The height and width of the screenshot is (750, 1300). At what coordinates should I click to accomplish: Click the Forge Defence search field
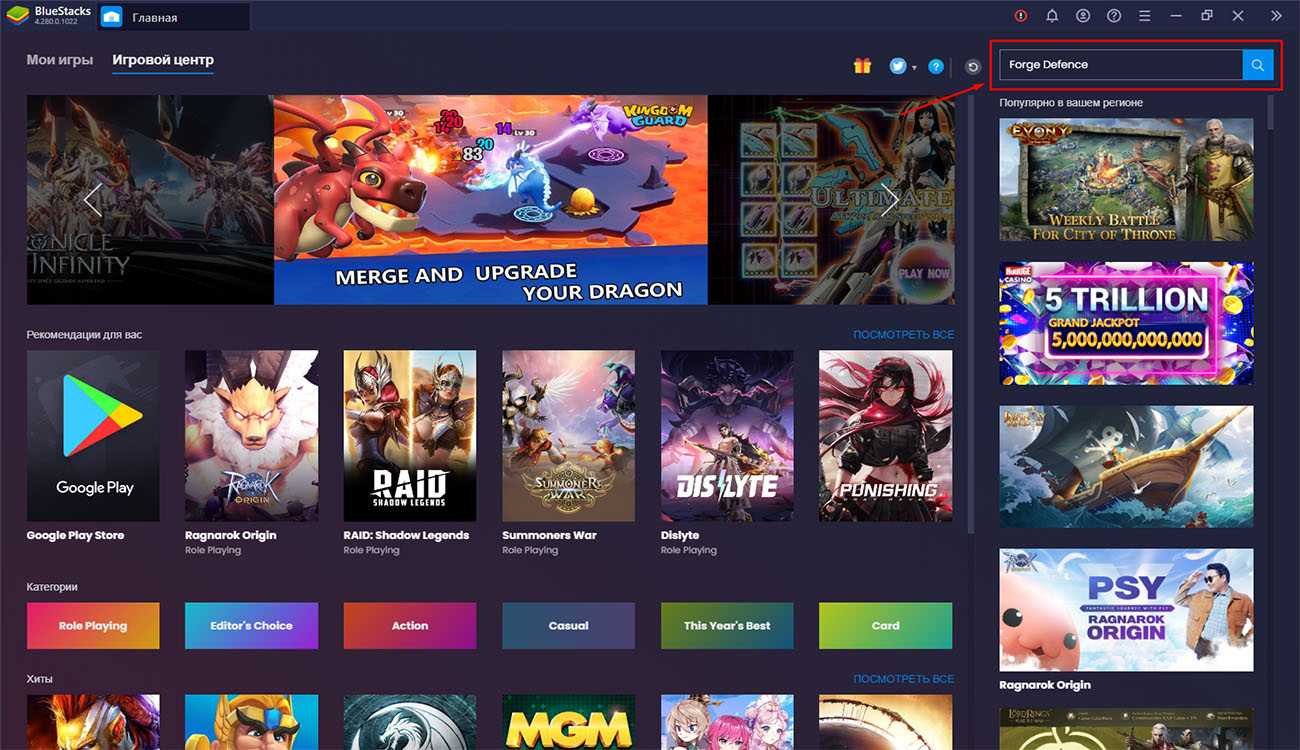click(1120, 65)
